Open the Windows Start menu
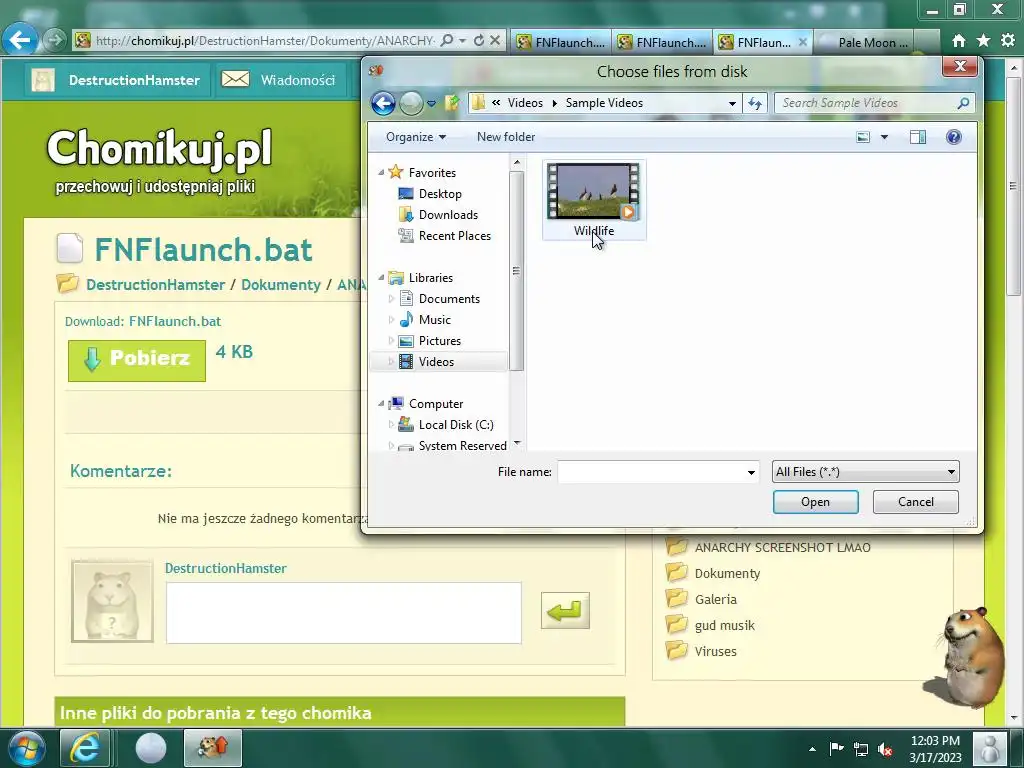The width and height of the screenshot is (1024, 768). click(25, 748)
